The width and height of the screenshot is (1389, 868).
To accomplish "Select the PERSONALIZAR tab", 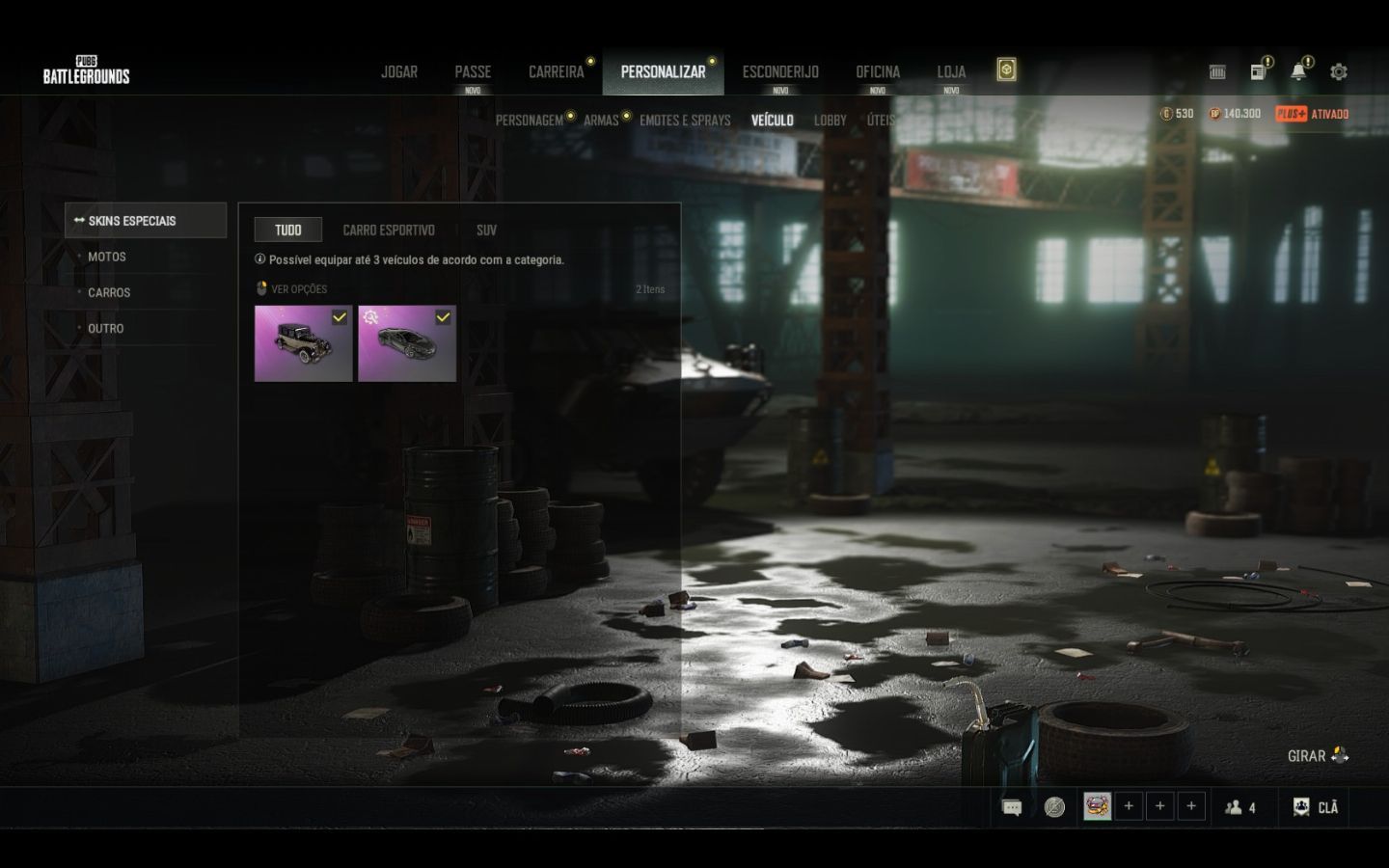I will pyautogui.click(x=664, y=71).
